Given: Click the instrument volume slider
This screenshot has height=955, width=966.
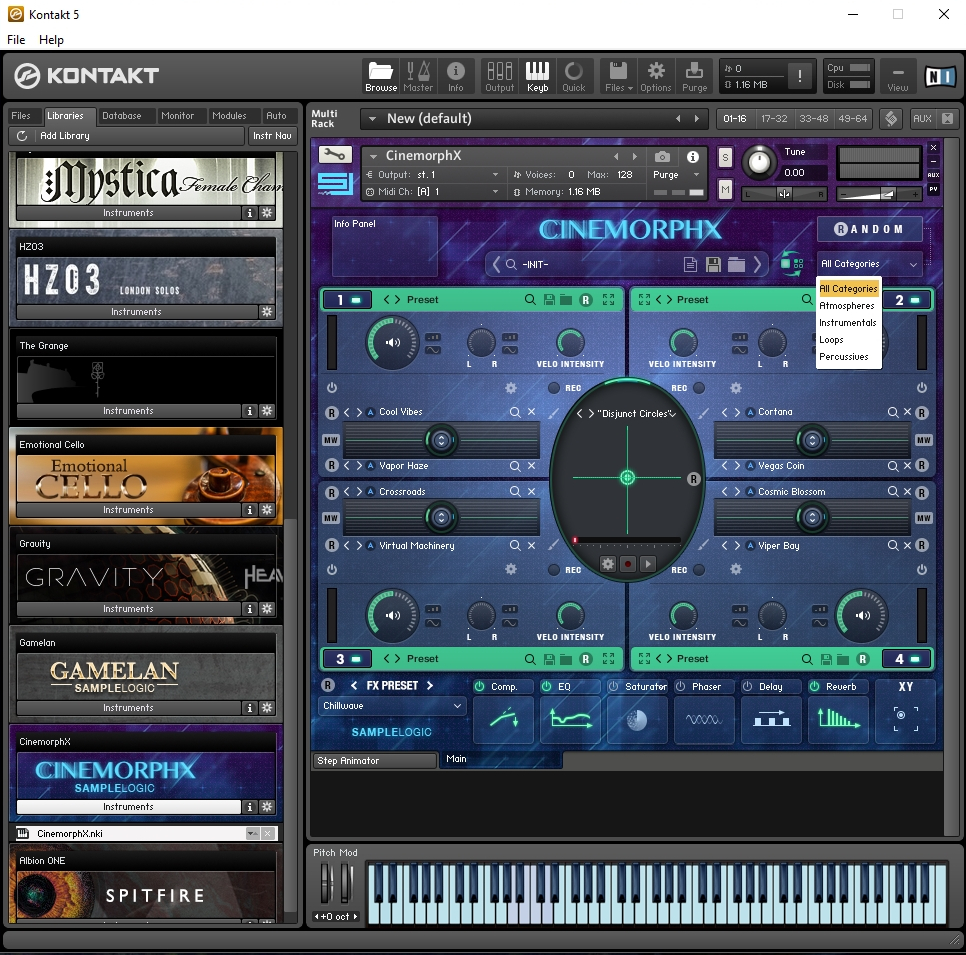Looking at the screenshot, I should [x=878, y=194].
